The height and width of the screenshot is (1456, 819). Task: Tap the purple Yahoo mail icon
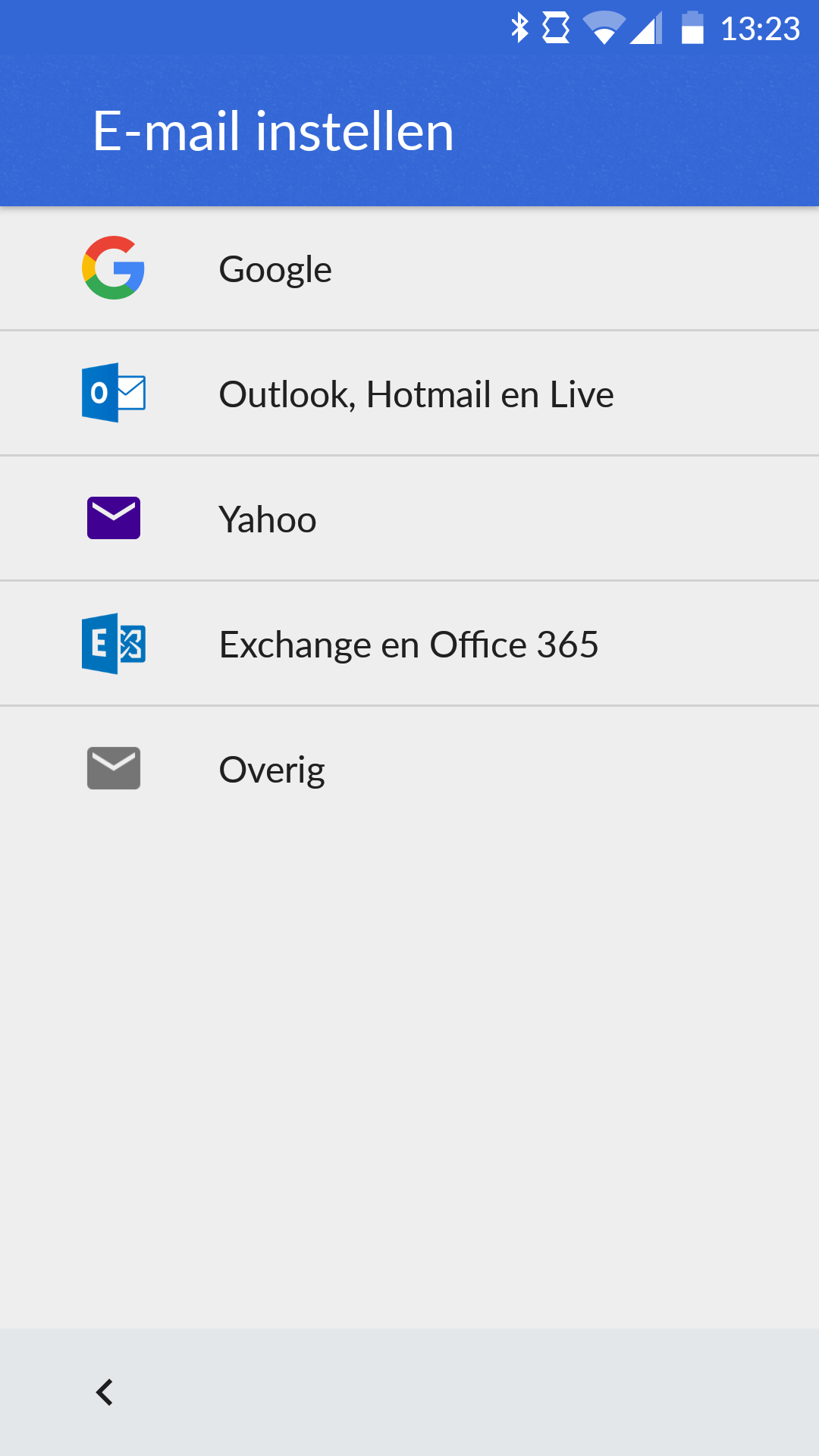click(114, 518)
